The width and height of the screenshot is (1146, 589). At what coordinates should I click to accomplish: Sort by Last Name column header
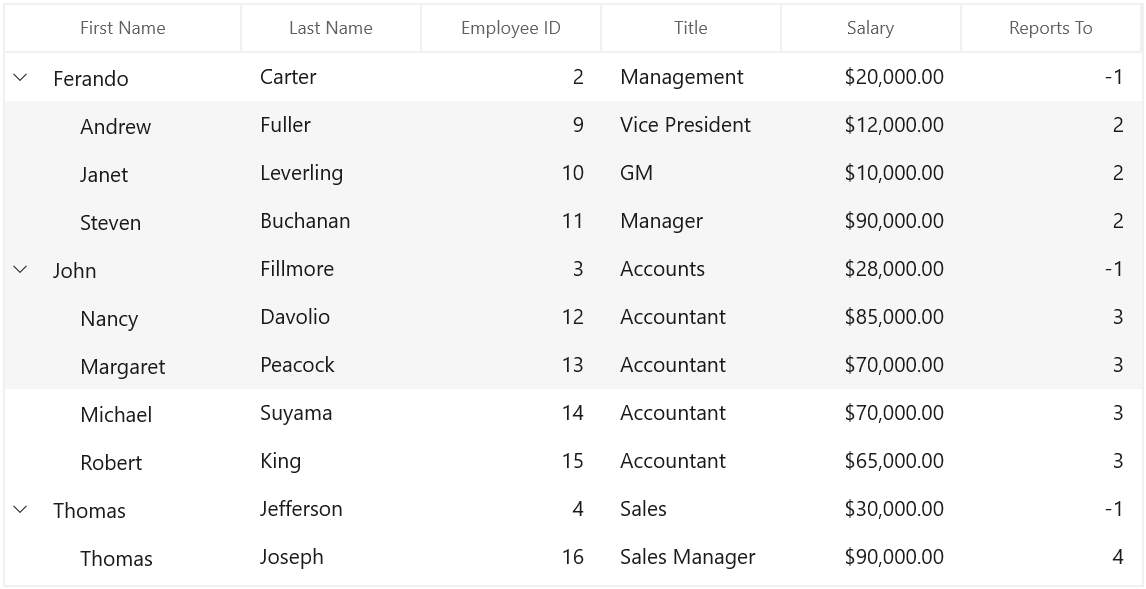[331, 28]
